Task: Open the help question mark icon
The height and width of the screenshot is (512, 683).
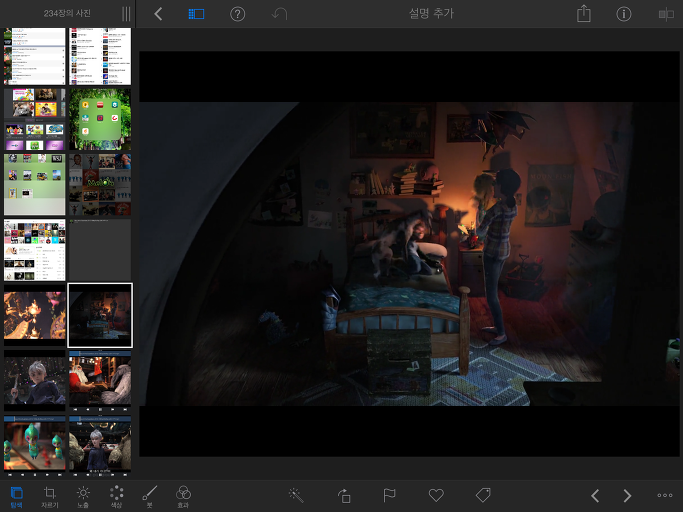Action: coord(237,14)
